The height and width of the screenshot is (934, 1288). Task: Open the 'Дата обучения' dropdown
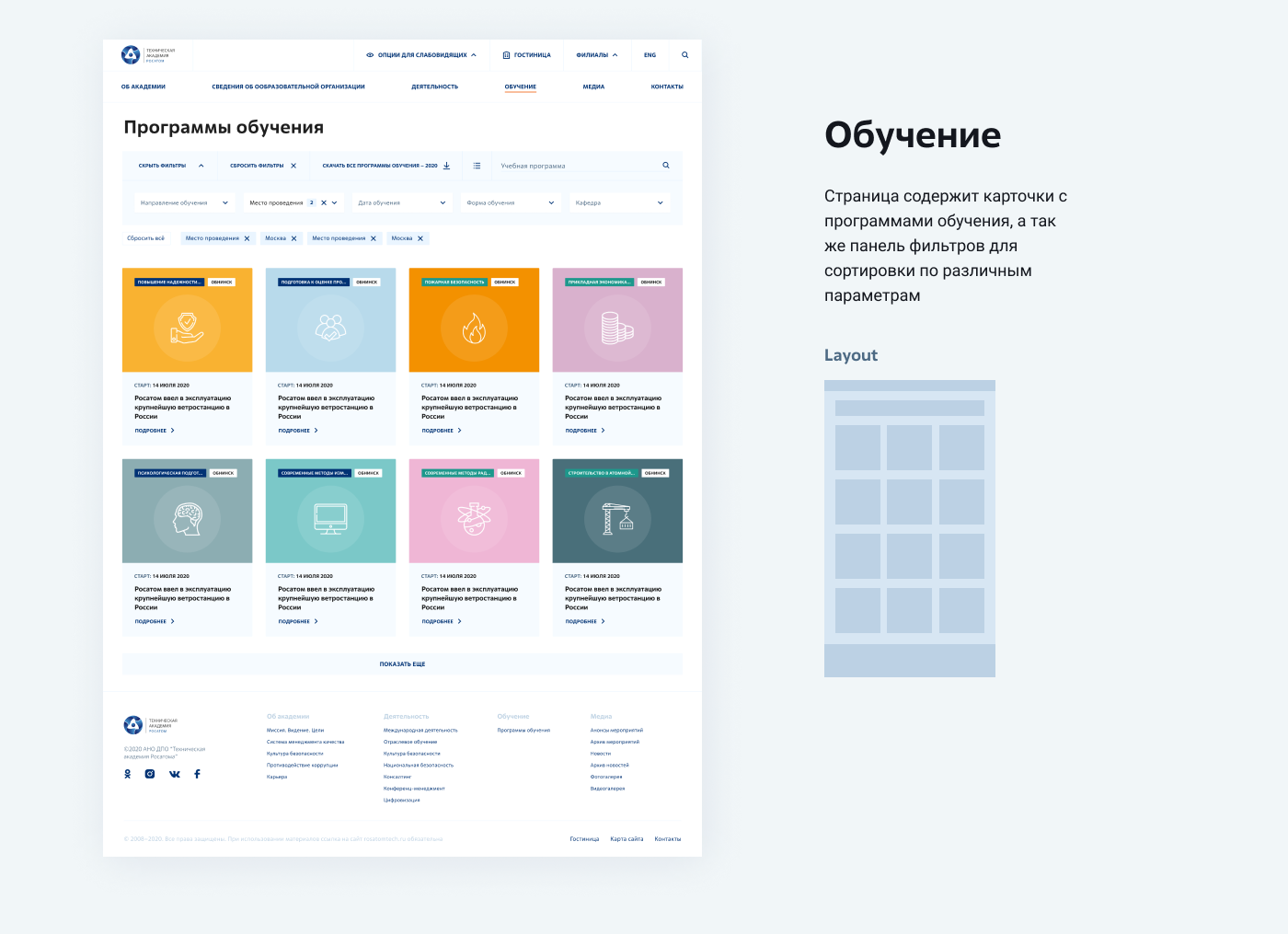[x=402, y=202]
